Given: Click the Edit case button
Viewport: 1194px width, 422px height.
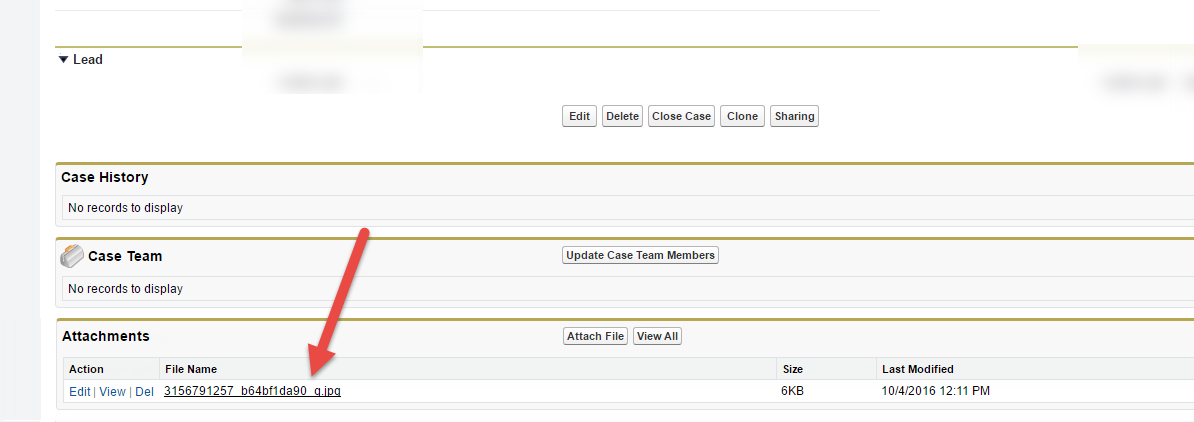Looking at the screenshot, I should (x=579, y=117).
